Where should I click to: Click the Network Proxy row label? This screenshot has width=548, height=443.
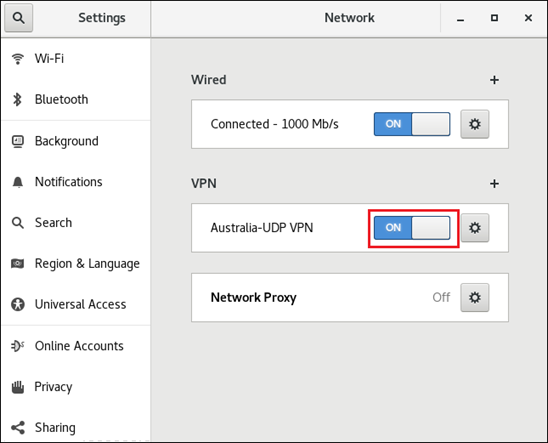point(253,298)
